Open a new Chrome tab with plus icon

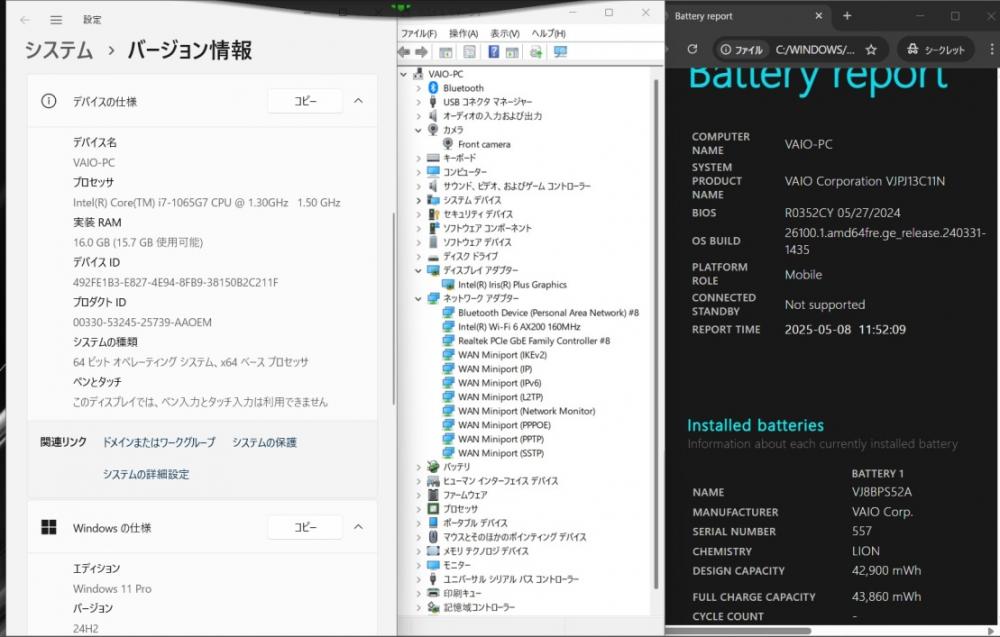pyautogui.click(x=847, y=16)
